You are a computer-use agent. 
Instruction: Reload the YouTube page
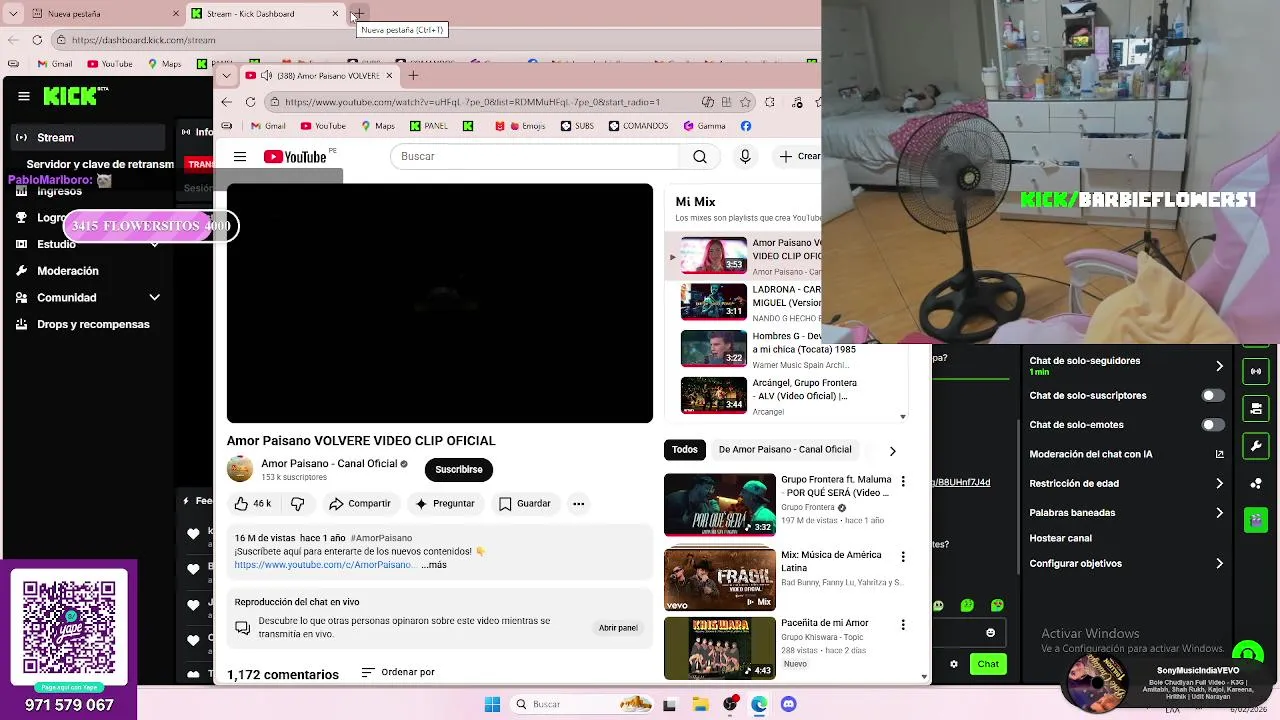pos(250,102)
